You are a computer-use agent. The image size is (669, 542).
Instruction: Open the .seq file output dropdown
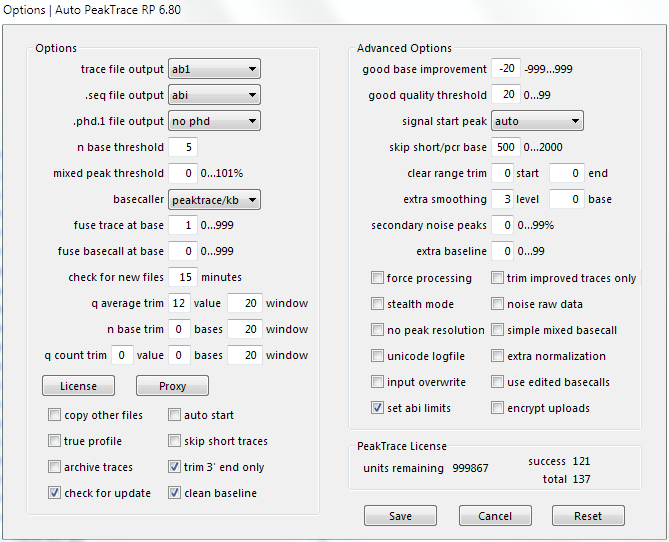pyautogui.click(x=214, y=95)
